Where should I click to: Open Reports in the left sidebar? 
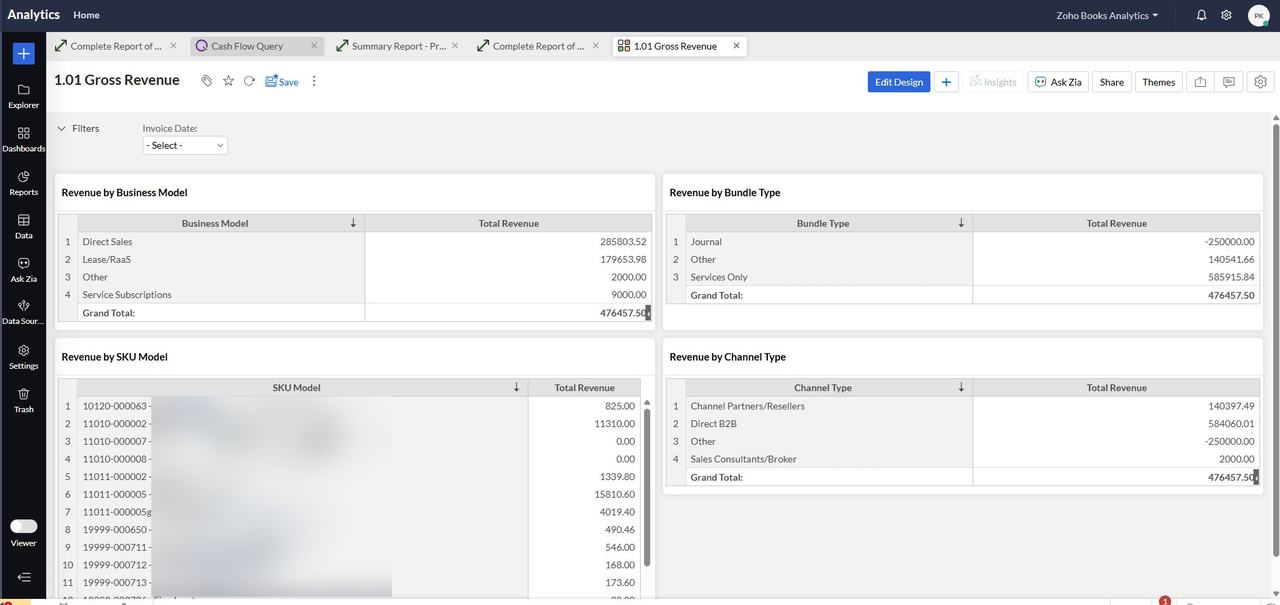(x=23, y=183)
